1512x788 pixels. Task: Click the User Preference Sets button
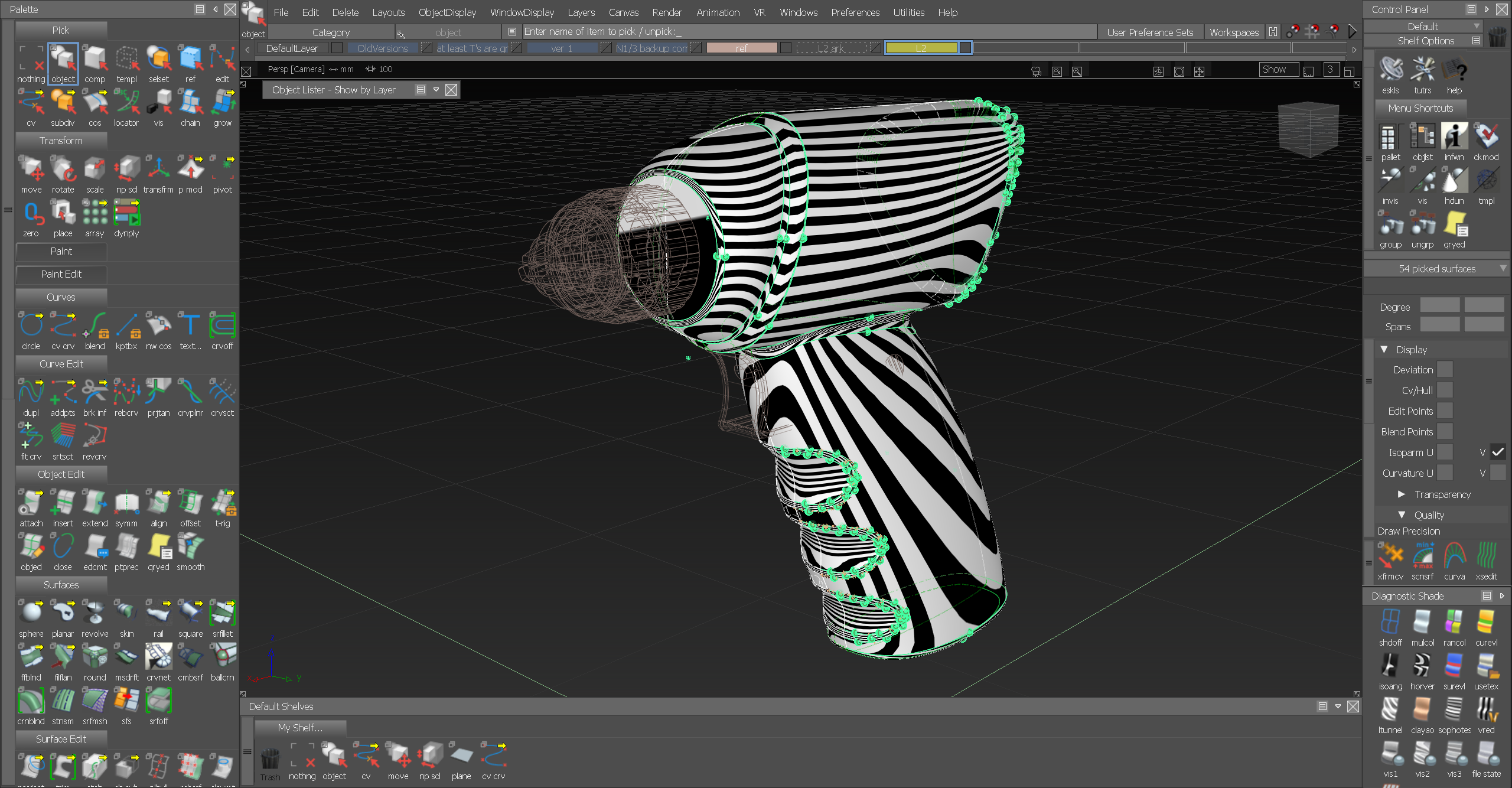1149,32
